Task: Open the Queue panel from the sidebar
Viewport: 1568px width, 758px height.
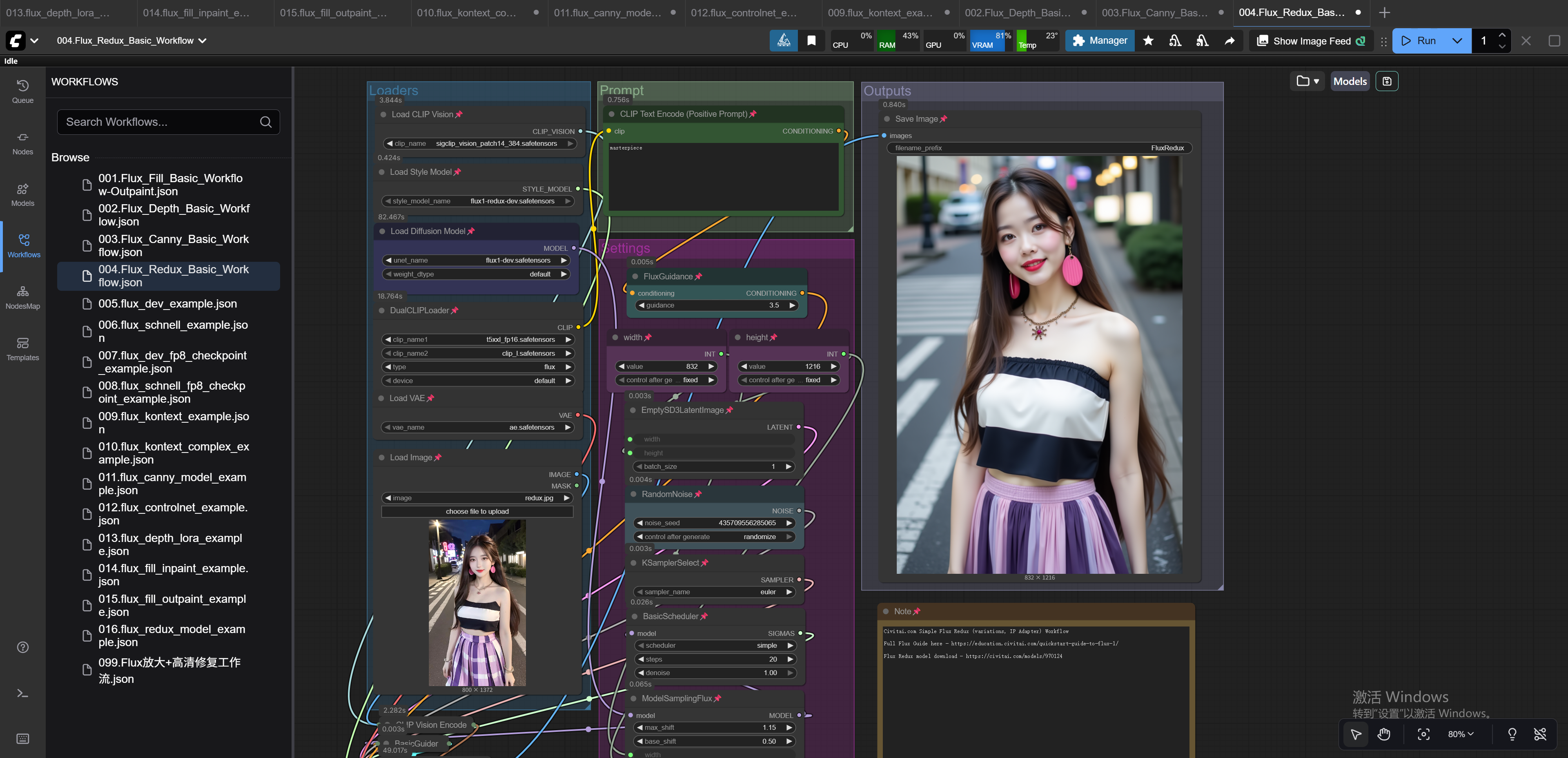Action: click(x=22, y=91)
